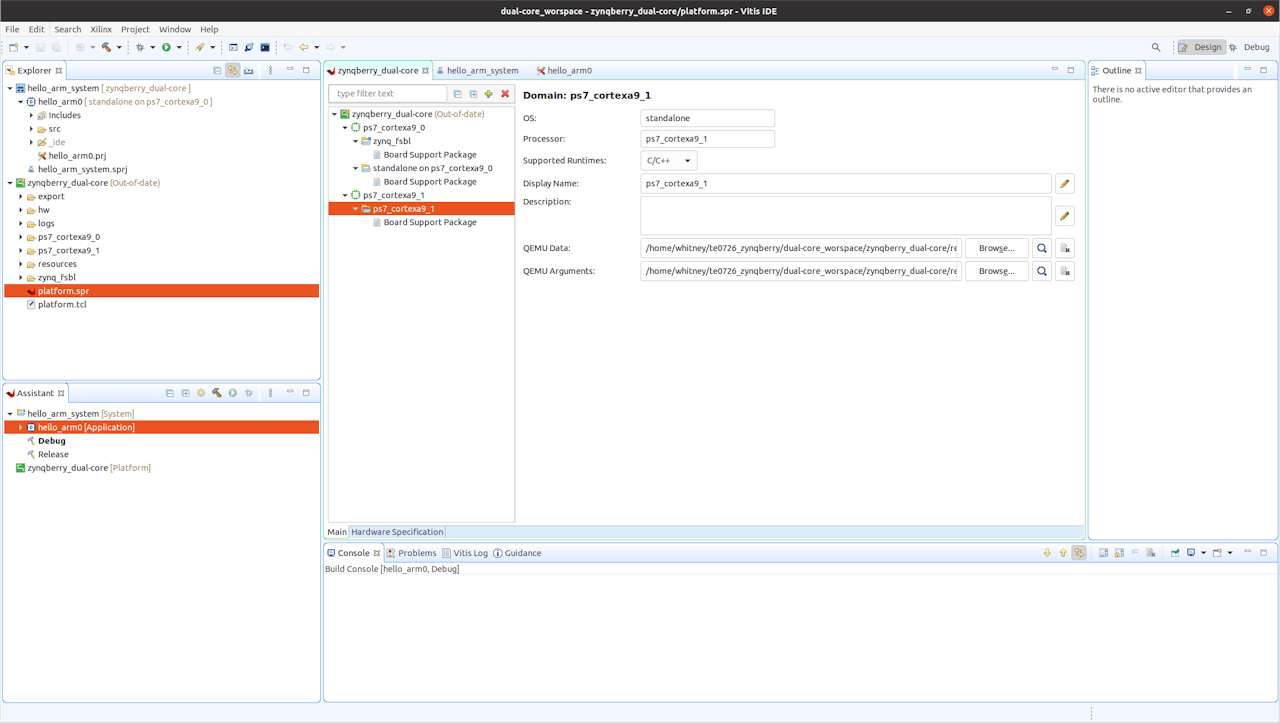The width and height of the screenshot is (1280, 723).
Task: Click the type filter text input field
Action: tap(388, 94)
